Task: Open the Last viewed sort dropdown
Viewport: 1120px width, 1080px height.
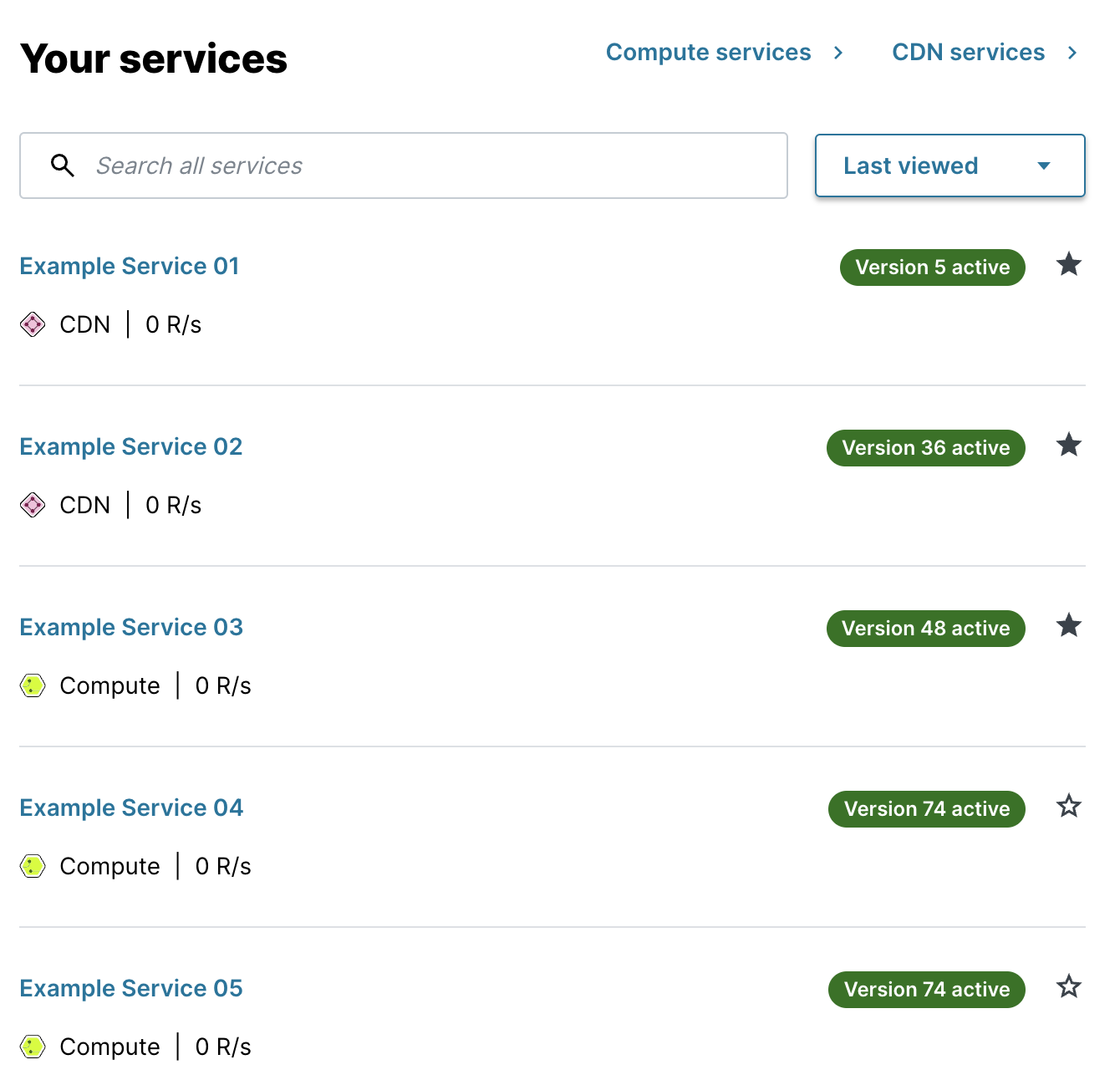Action: click(x=949, y=166)
